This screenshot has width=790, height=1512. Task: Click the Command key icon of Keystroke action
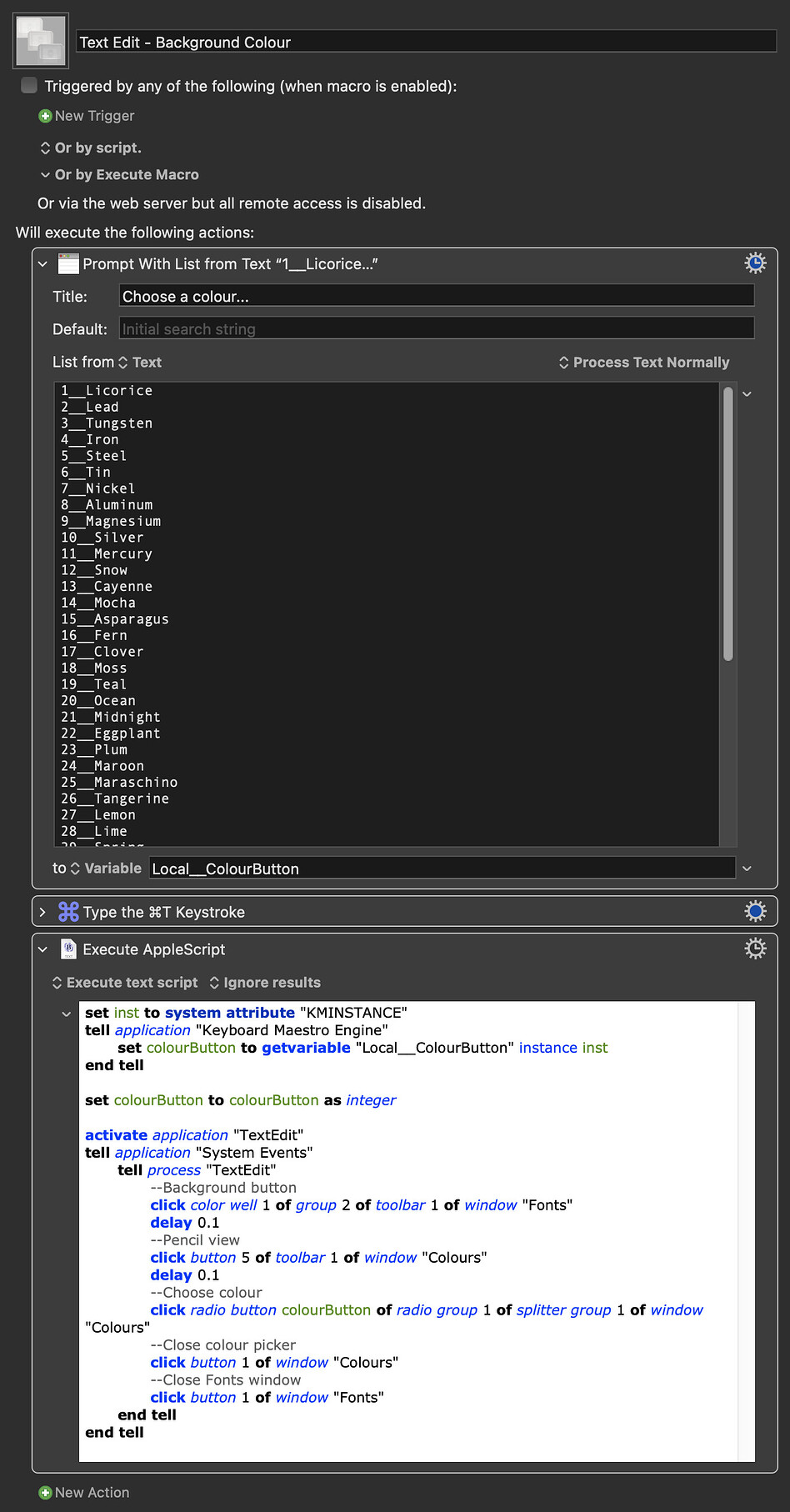68,912
